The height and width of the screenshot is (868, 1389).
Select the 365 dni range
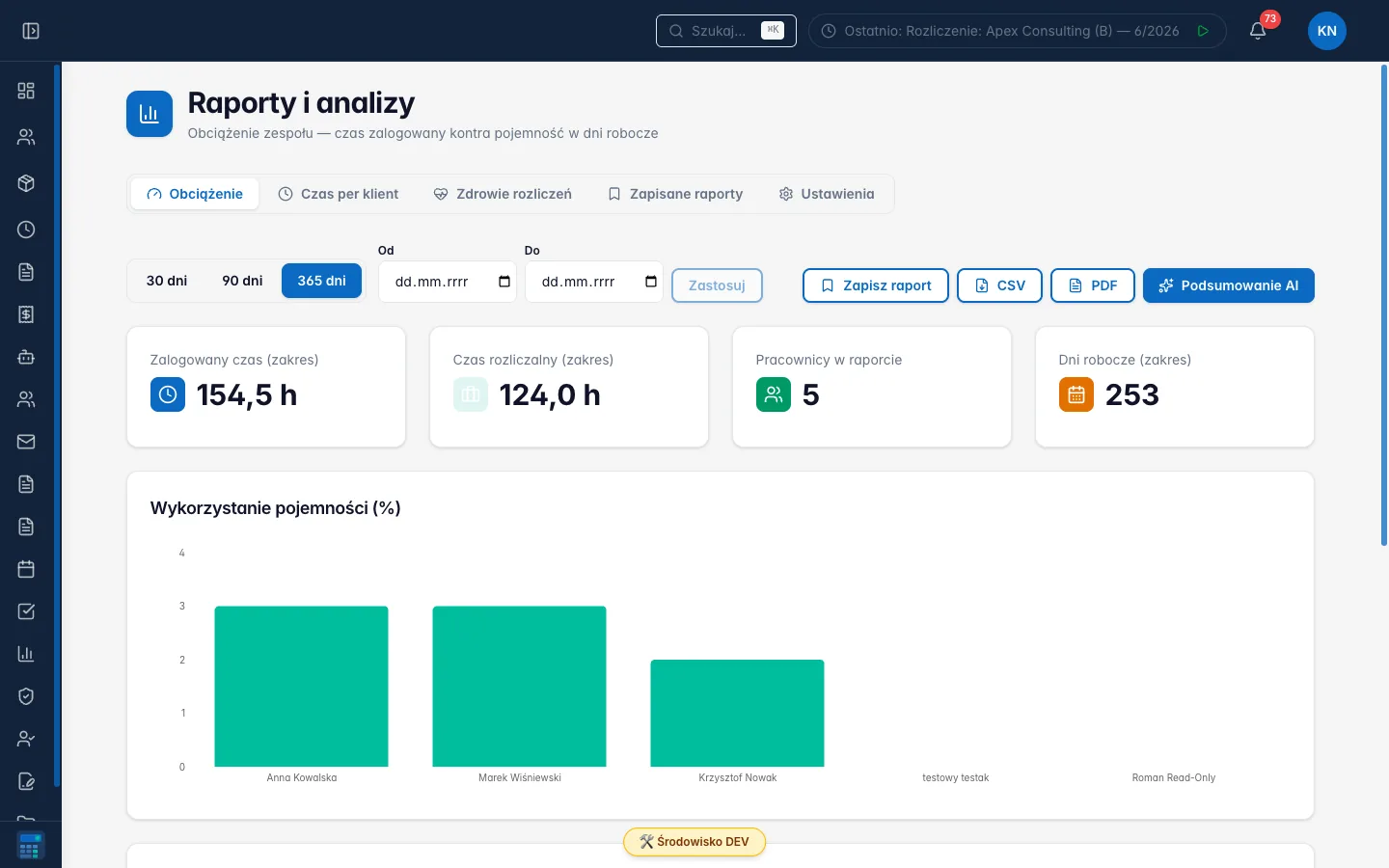(x=321, y=281)
